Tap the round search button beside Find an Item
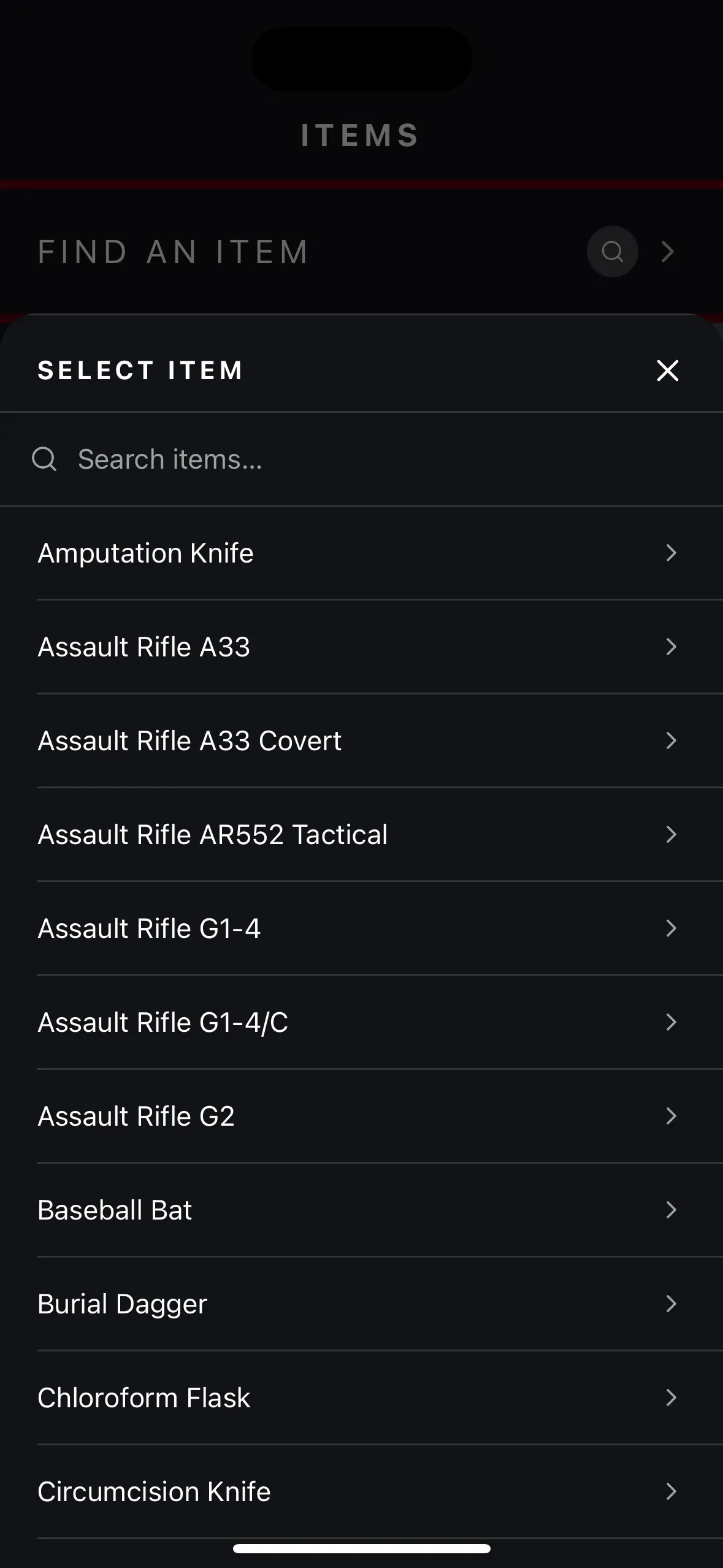This screenshot has width=723, height=1568. (612, 252)
